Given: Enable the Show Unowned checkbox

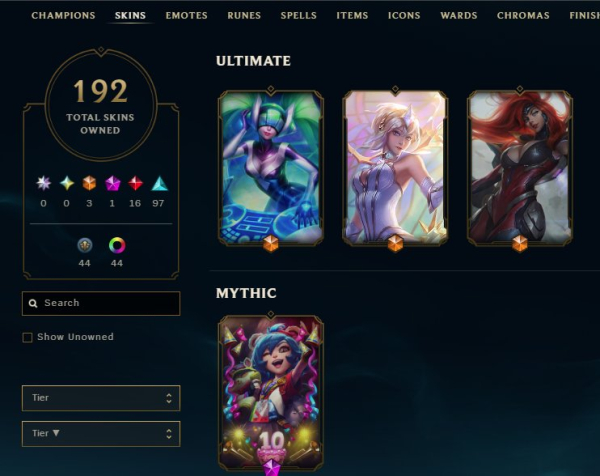Looking at the screenshot, I should pyautogui.click(x=27, y=337).
